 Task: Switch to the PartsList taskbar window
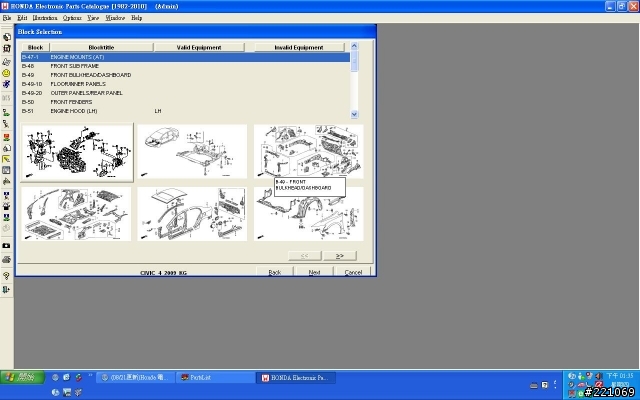click(x=216, y=378)
